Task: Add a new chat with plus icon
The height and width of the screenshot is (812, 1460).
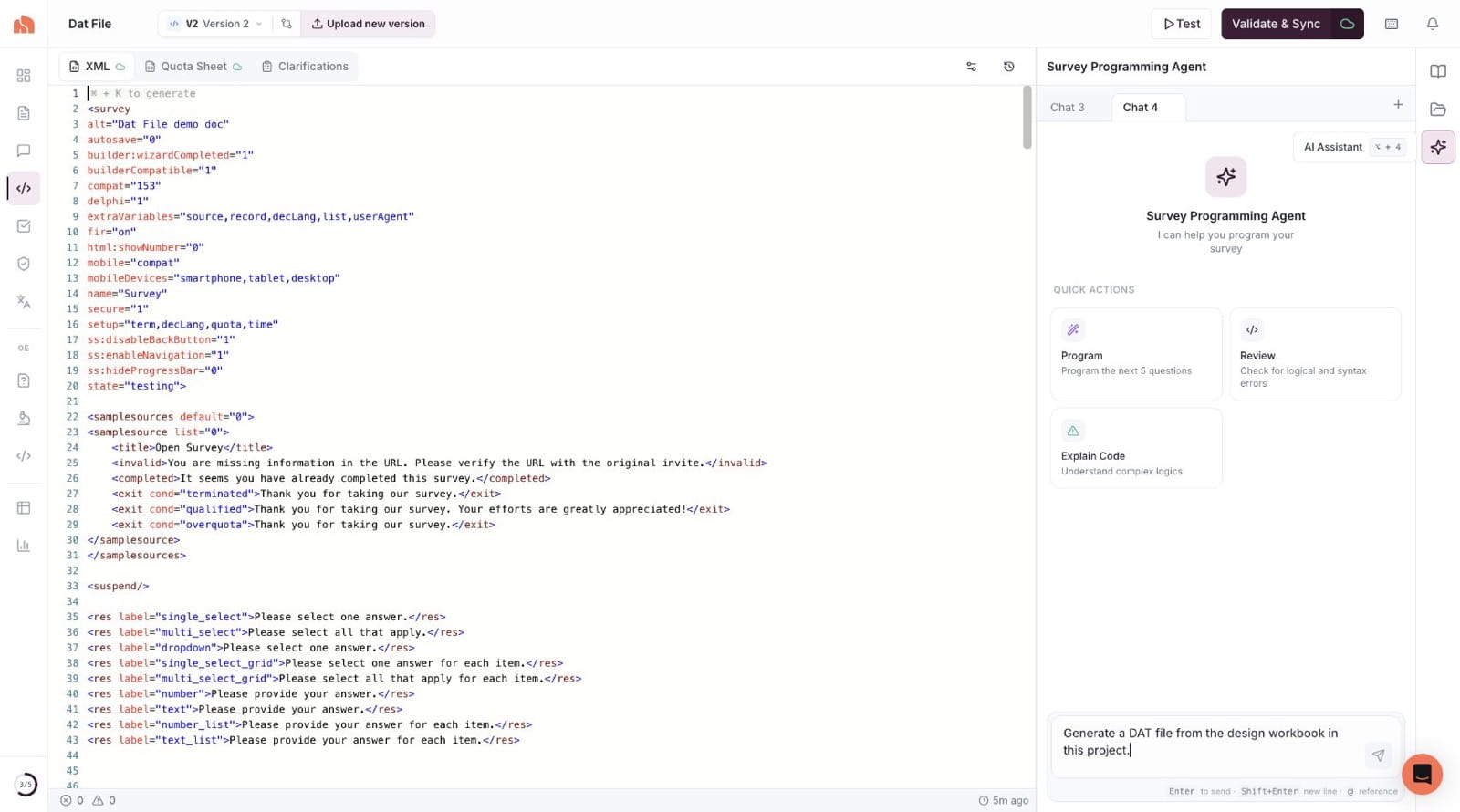Action: [x=1398, y=105]
